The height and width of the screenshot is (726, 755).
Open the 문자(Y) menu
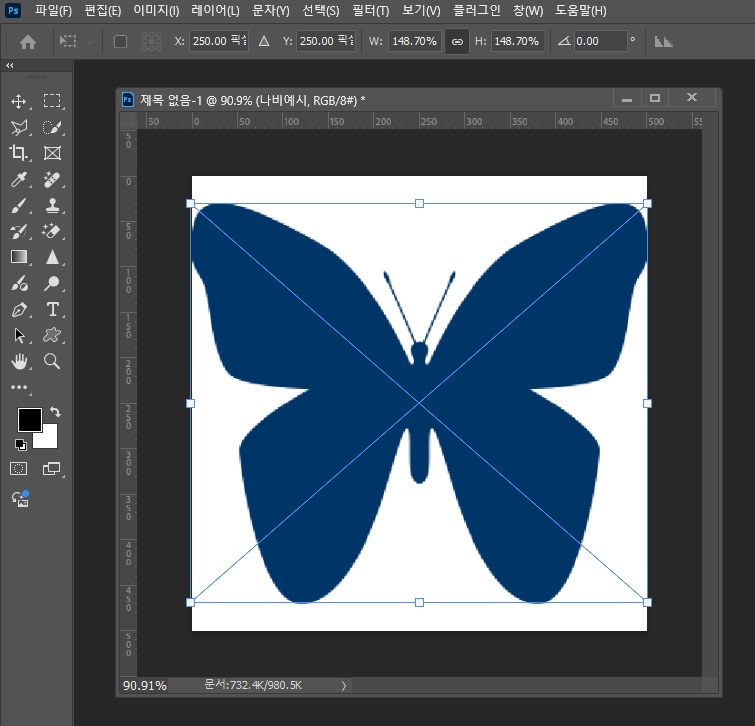tap(271, 11)
